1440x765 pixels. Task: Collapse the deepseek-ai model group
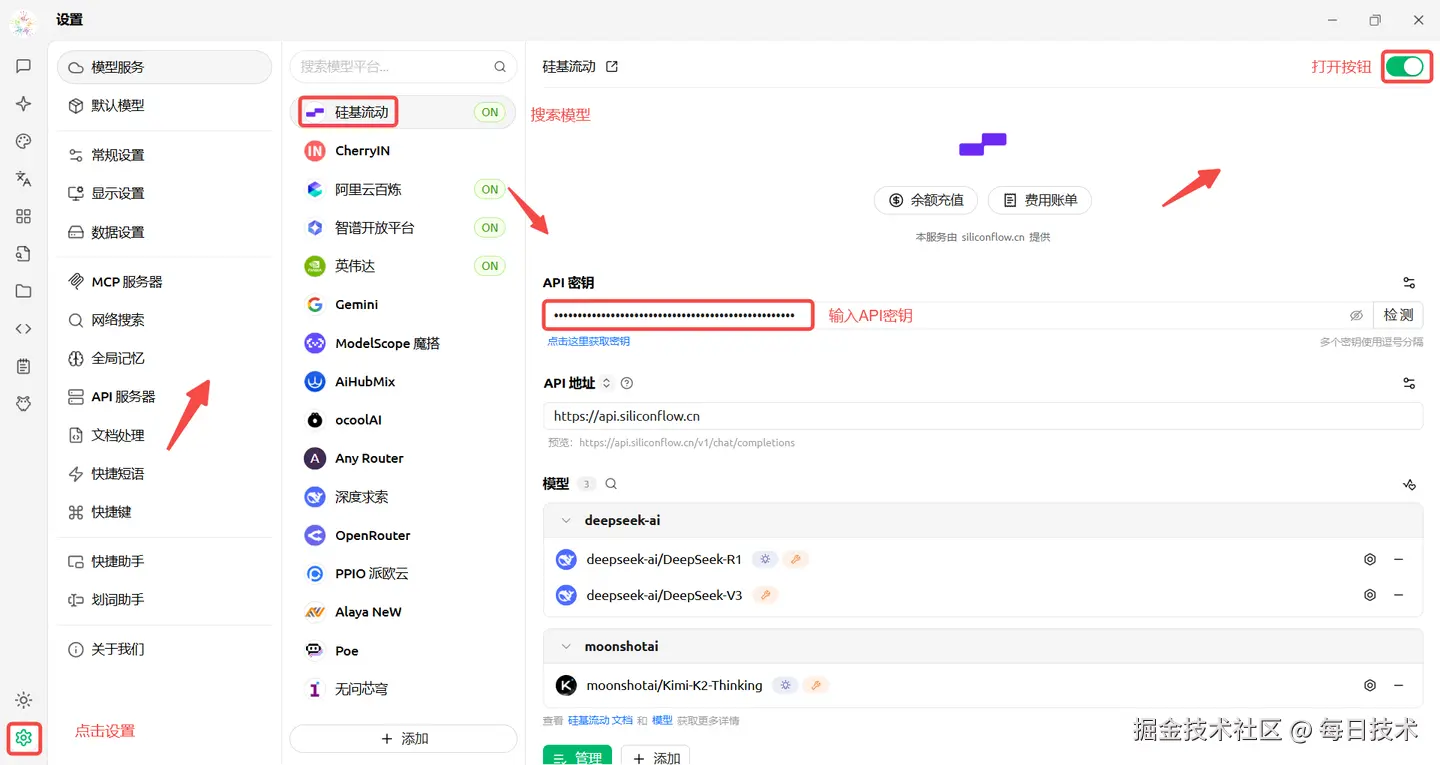coord(566,521)
